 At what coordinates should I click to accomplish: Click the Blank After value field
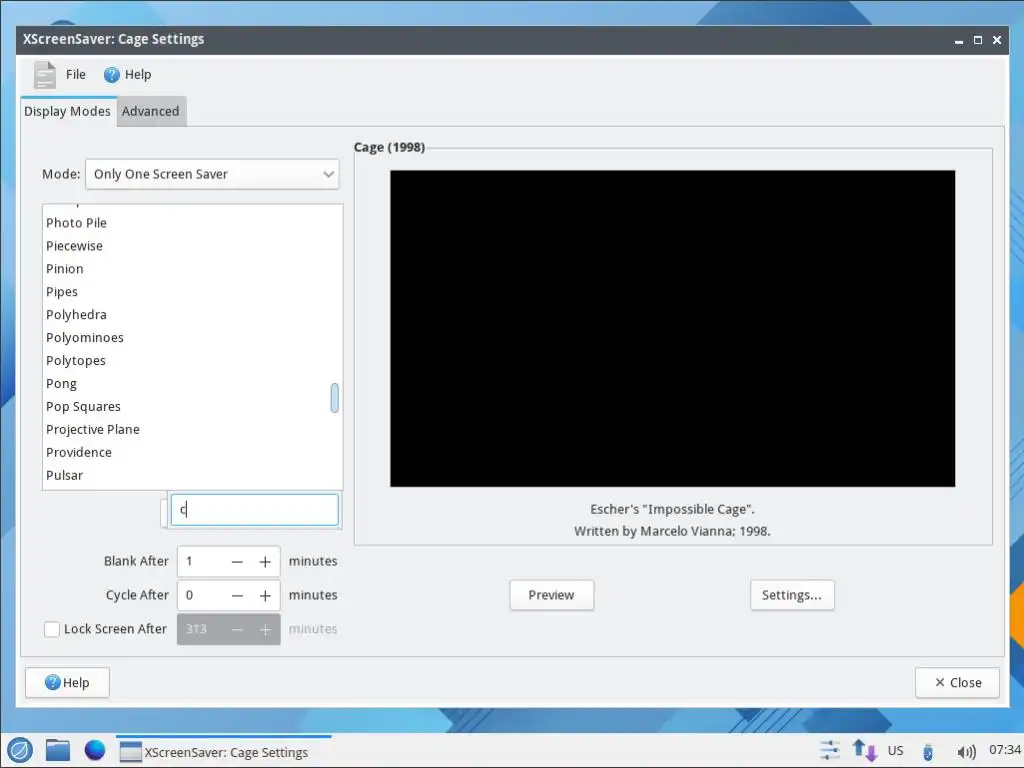pyautogui.click(x=200, y=562)
